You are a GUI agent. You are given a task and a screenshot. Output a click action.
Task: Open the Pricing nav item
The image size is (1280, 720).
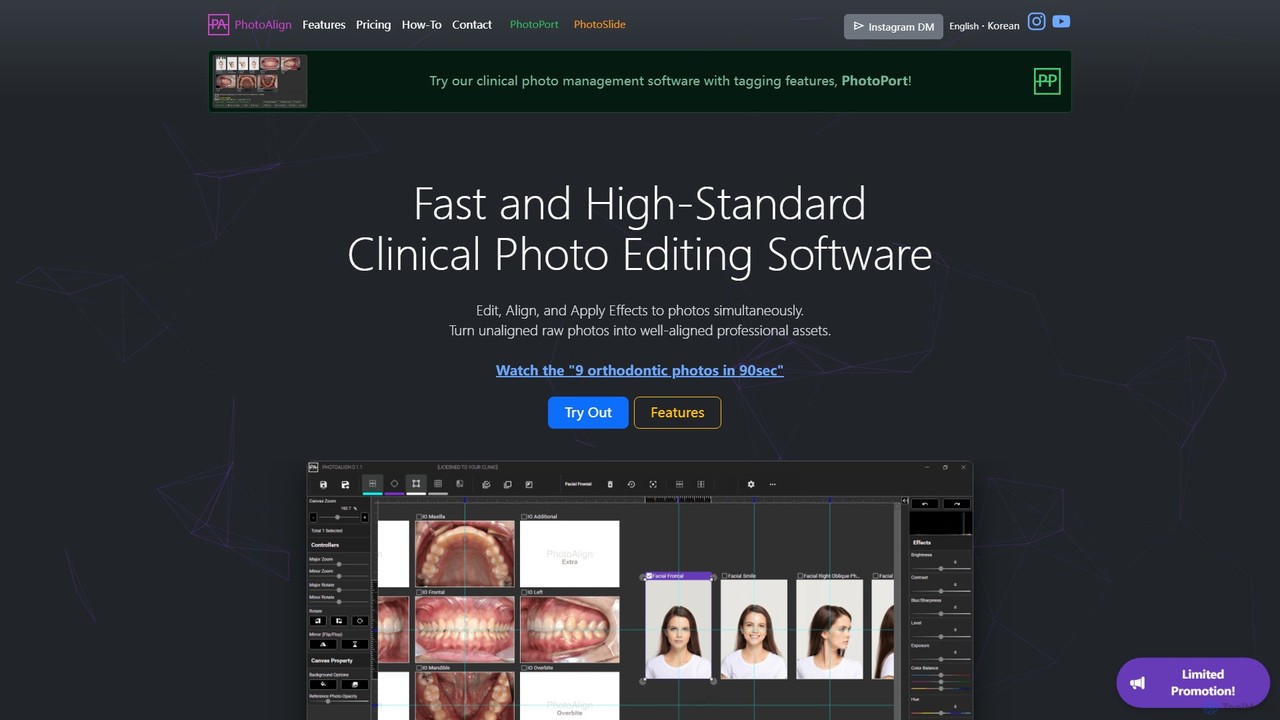373,24
